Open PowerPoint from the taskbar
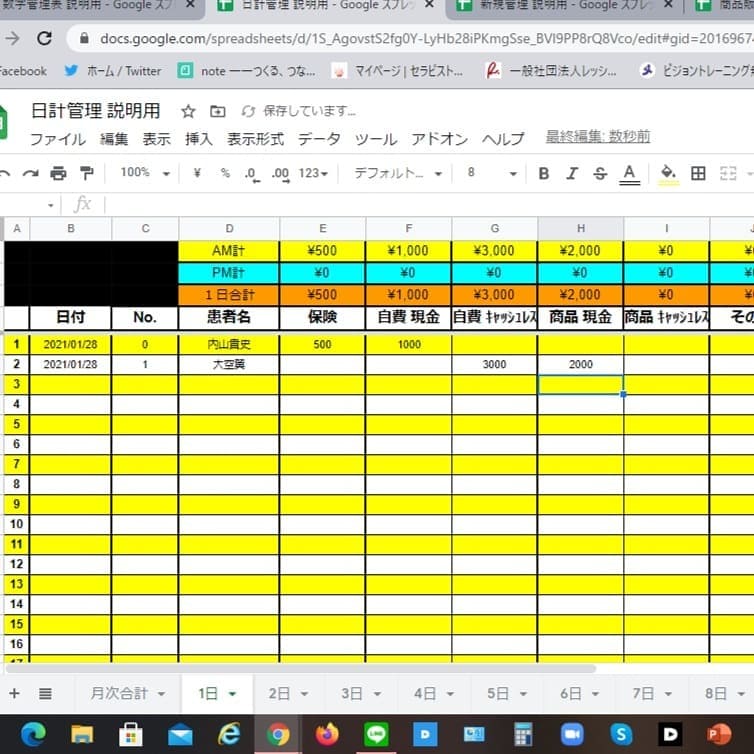This screenshot has height=754, width=754. pyautogui.click(x=719, y=734)
